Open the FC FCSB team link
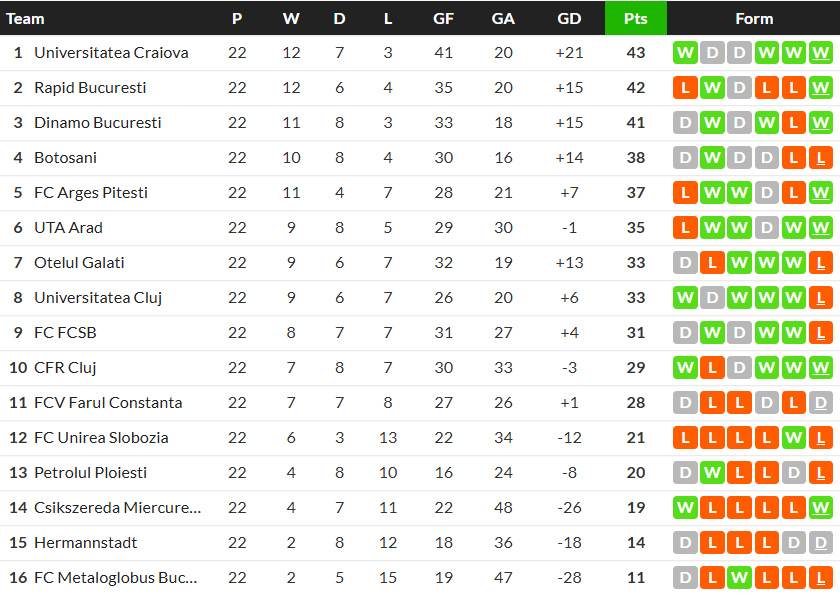 [65, 333]
